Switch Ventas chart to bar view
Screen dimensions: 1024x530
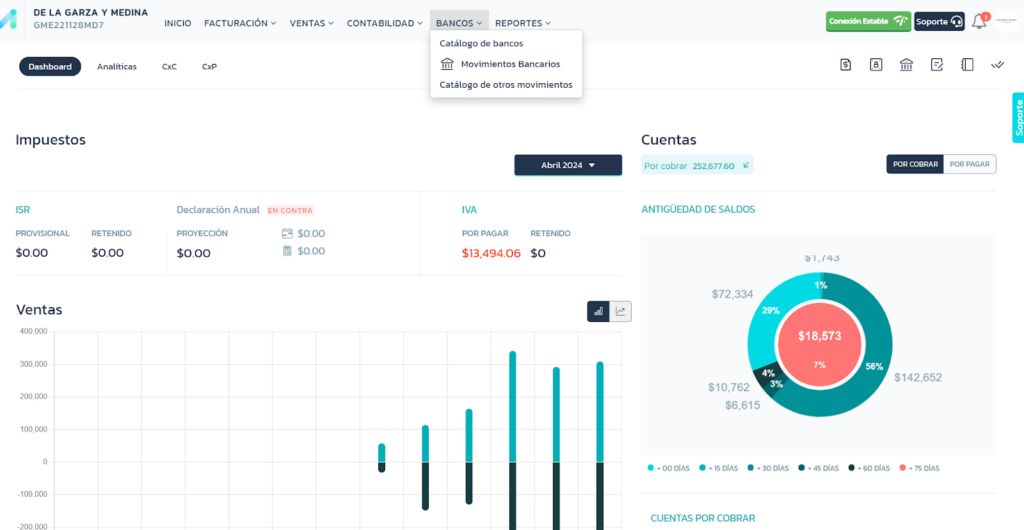[598, 312]
